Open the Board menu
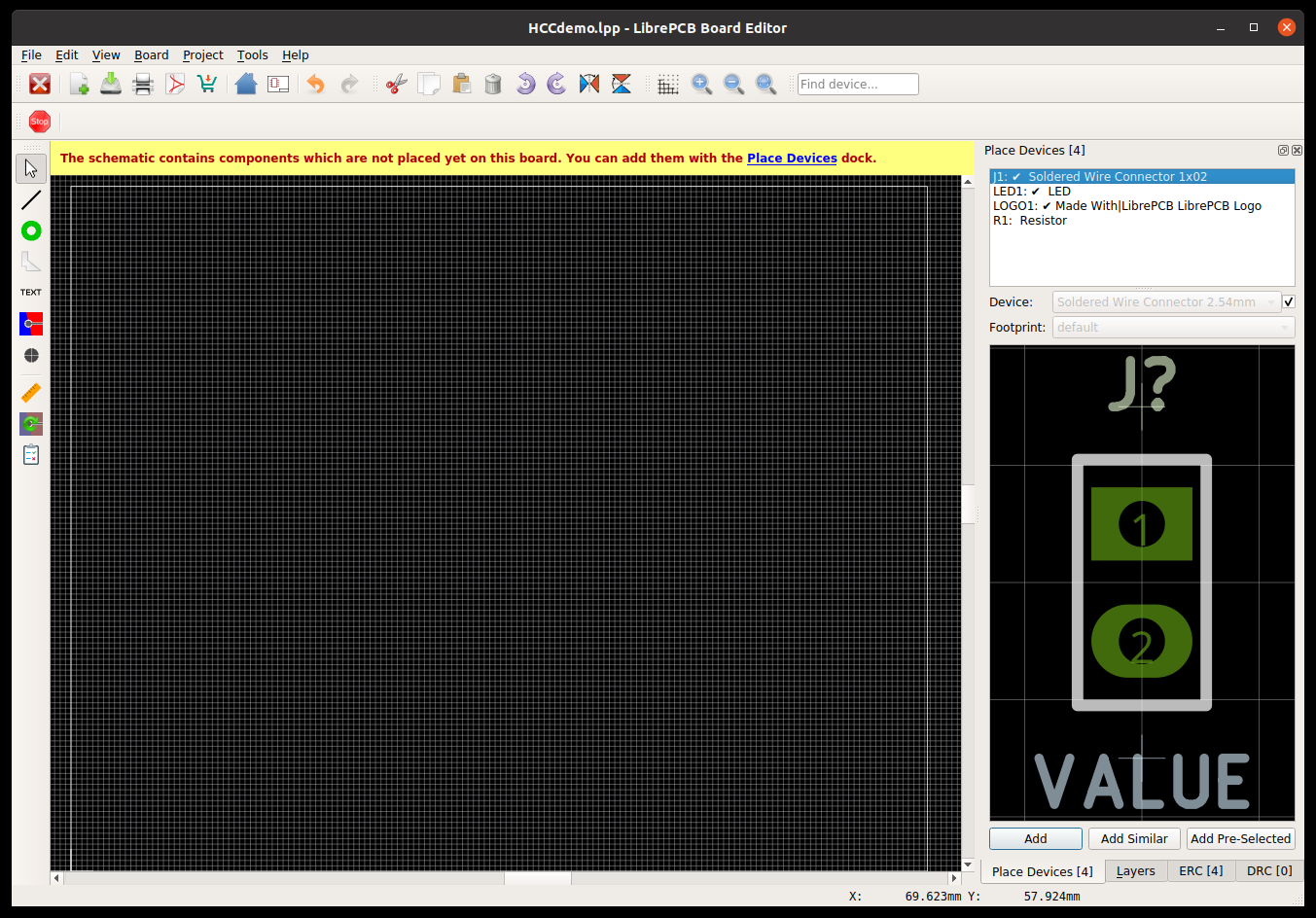 (x=151, y=55)
